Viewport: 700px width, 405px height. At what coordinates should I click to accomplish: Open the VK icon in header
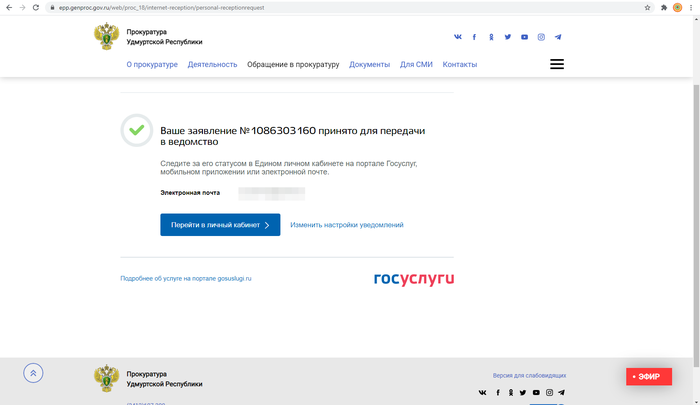(x=458, y=37)
